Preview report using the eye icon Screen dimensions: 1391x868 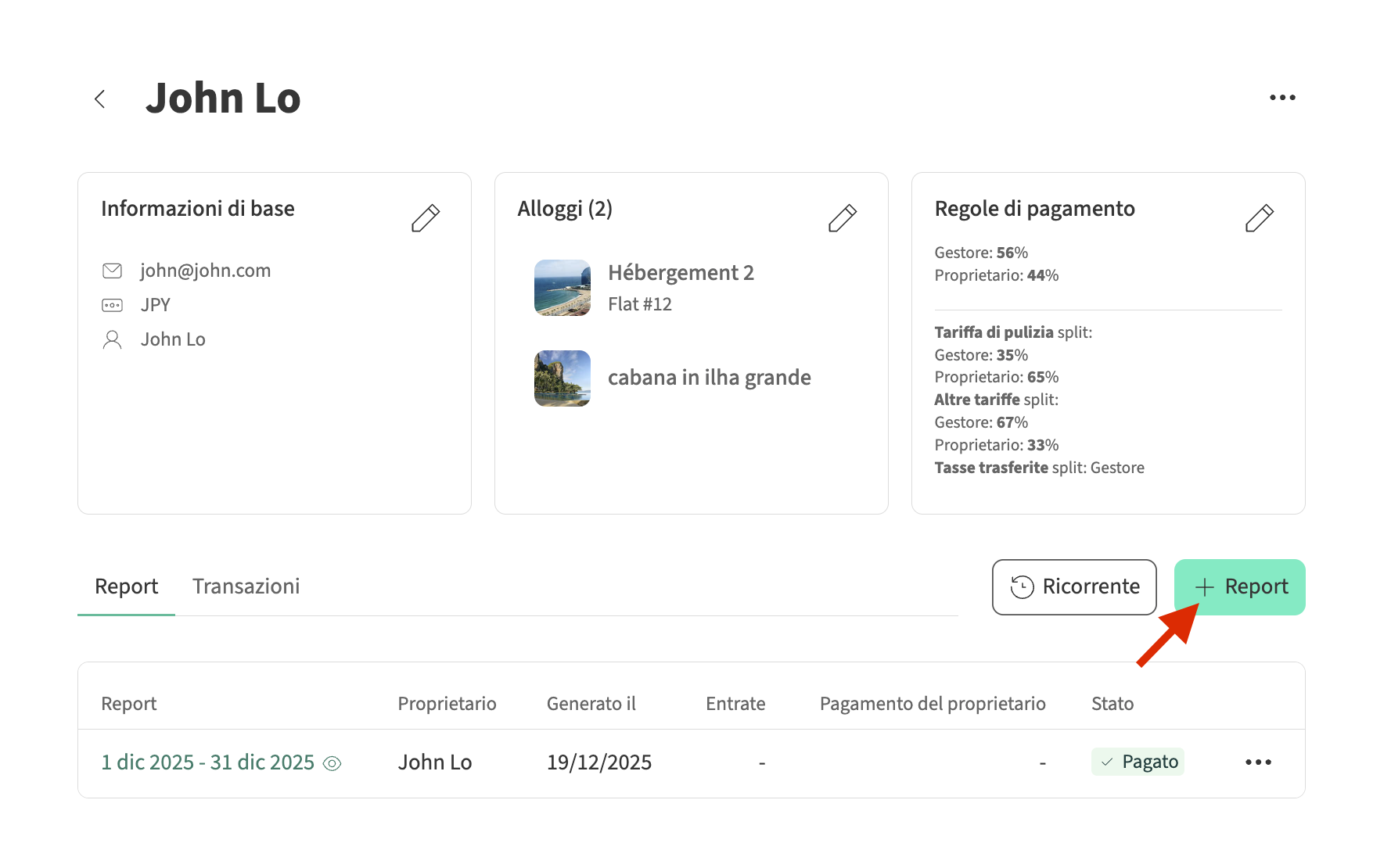[x=332, y=763]
